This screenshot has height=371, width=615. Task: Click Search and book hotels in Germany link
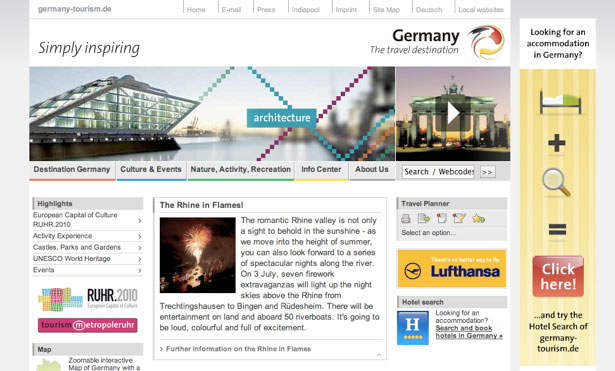469,332
